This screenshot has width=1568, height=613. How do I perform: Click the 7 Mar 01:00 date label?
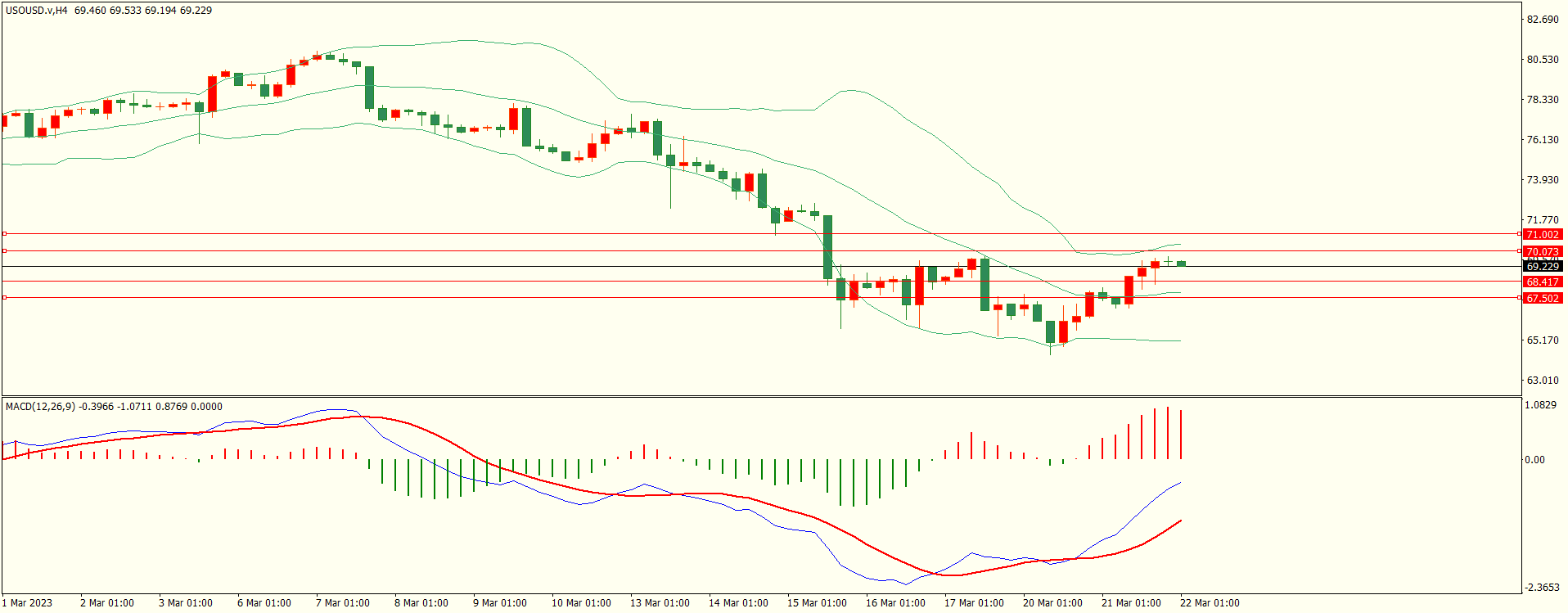(x=343, y=603)
